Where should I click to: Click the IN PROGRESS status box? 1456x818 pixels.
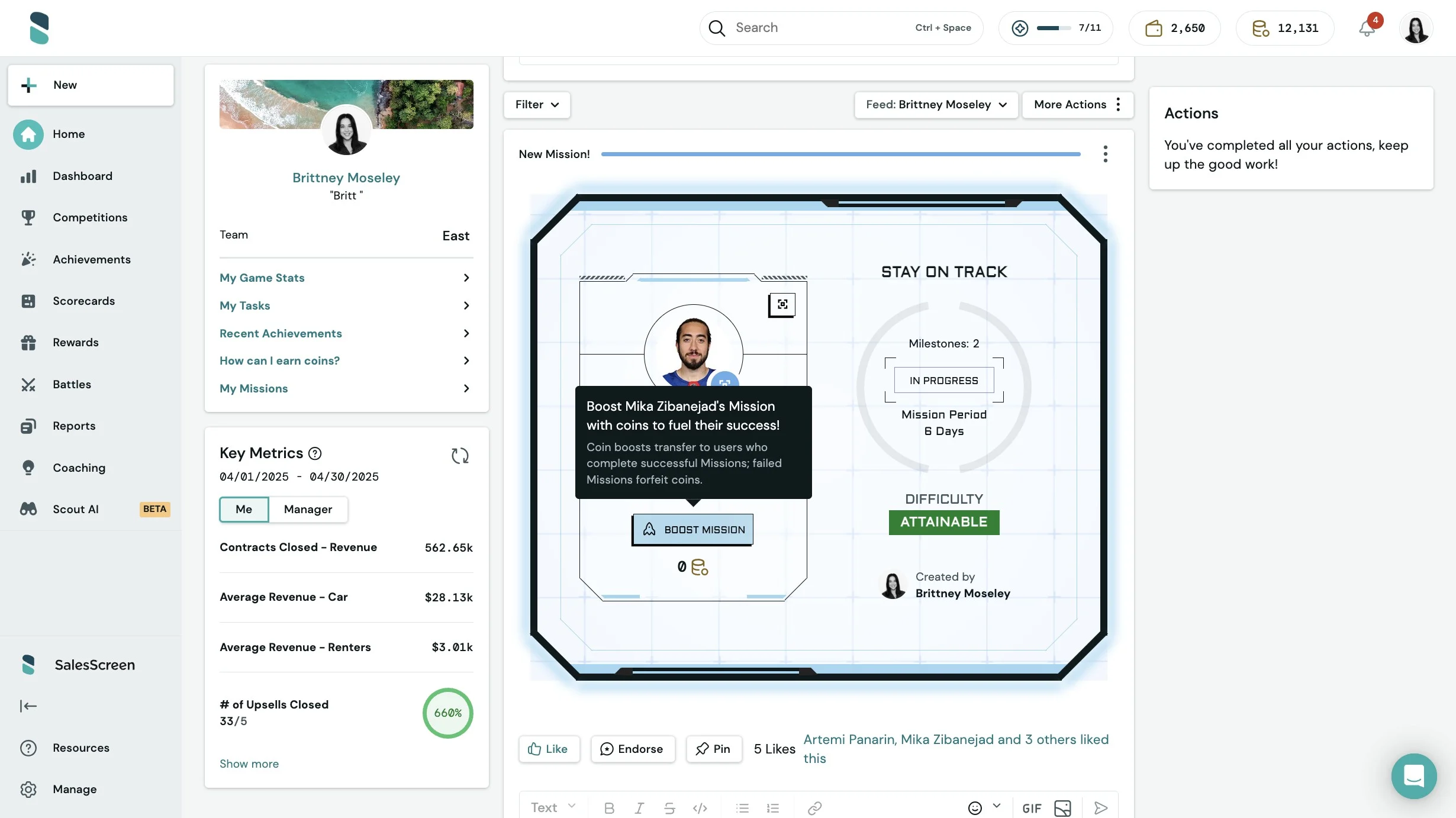[x=944, y=381]
